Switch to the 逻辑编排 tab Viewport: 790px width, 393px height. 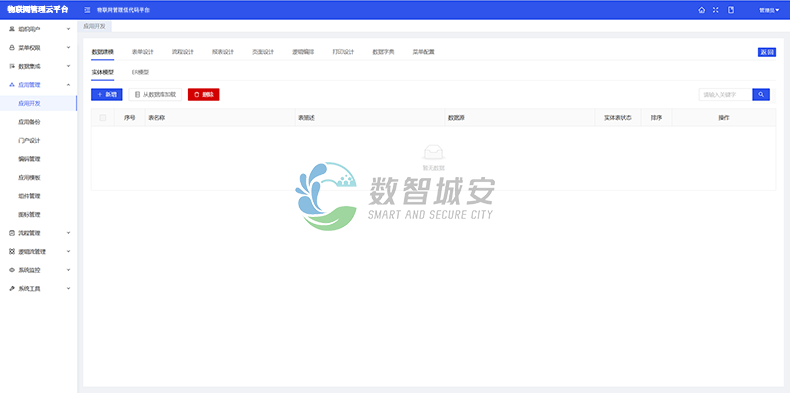pyautogui.click(x=303, y=52)
